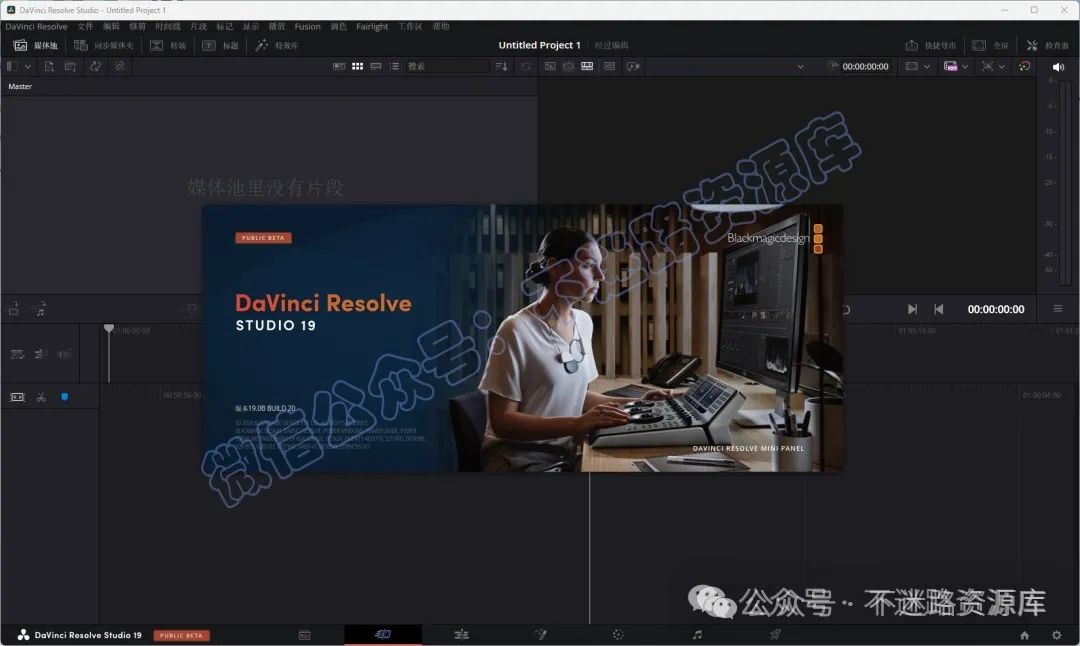Click the Master bin label
1080x646 pixels.
point(20,86)
